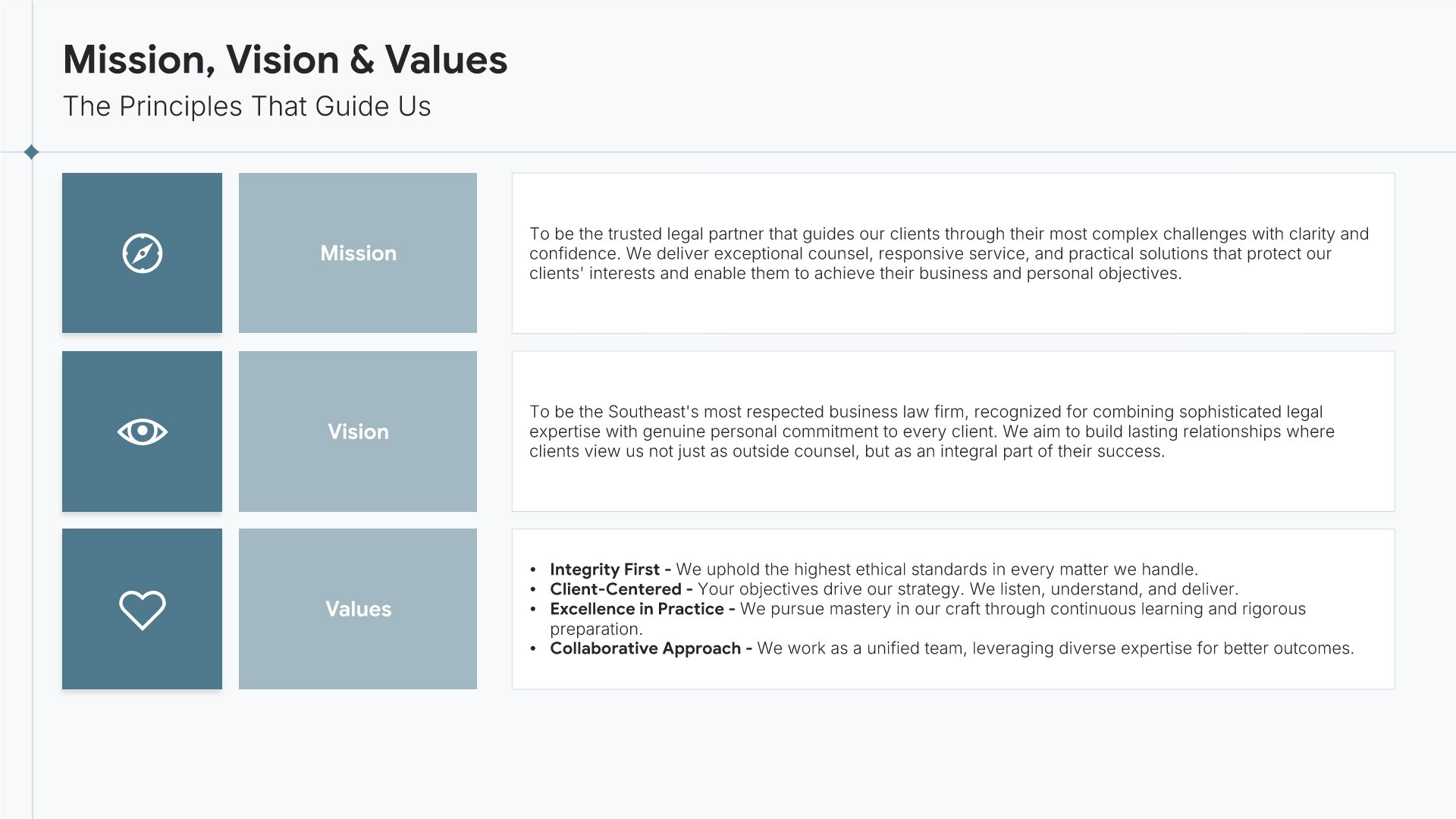Click the compass icon in the Mission row
Viewport: 1456px width, 819px height.
click(142, 253)
